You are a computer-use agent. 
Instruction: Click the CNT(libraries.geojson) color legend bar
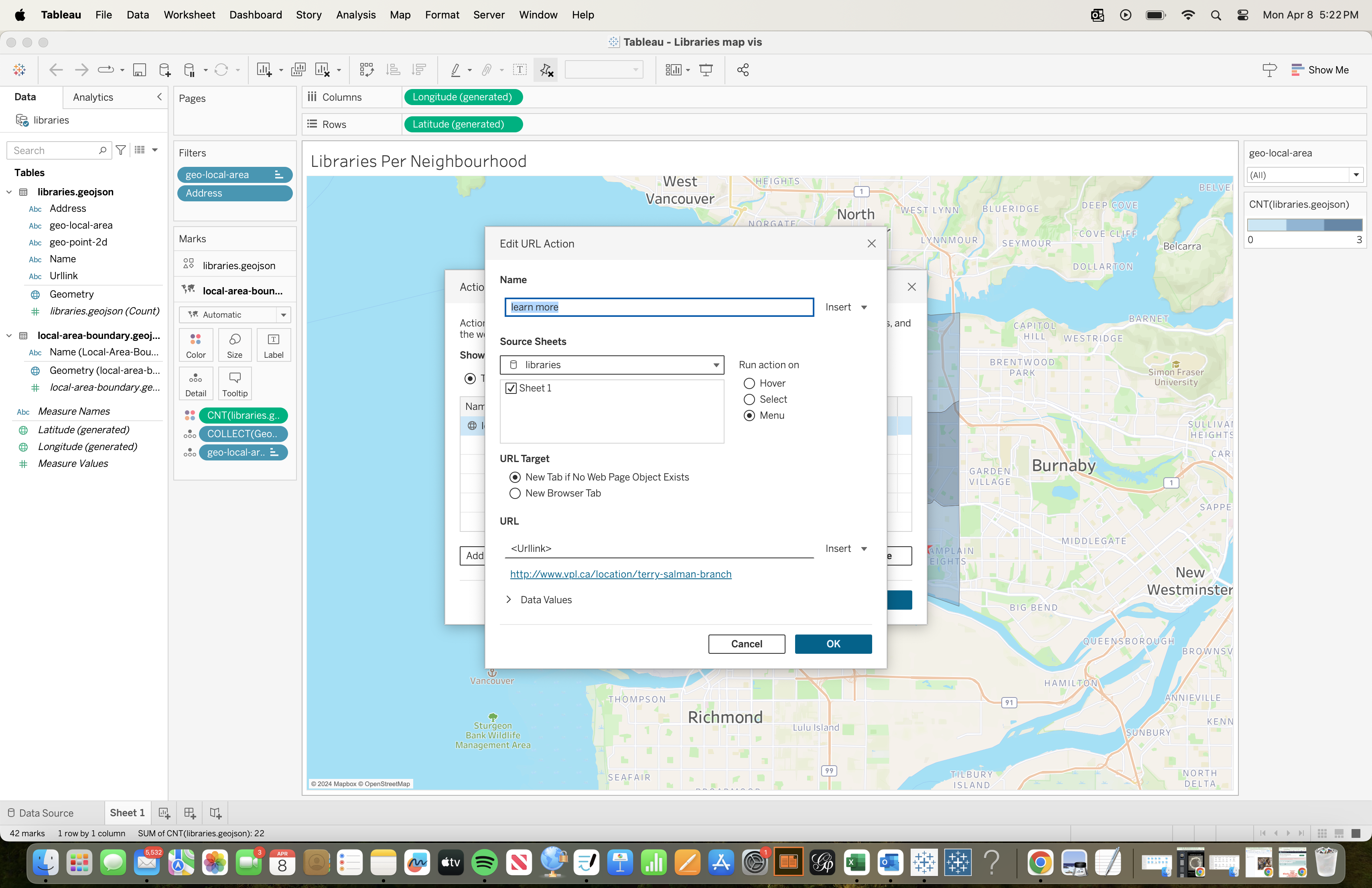click(x=1304, y=225)
